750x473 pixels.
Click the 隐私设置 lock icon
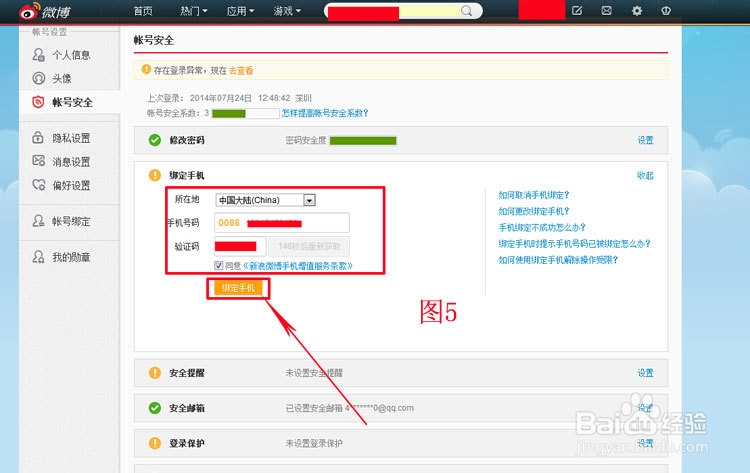point(38,138)
